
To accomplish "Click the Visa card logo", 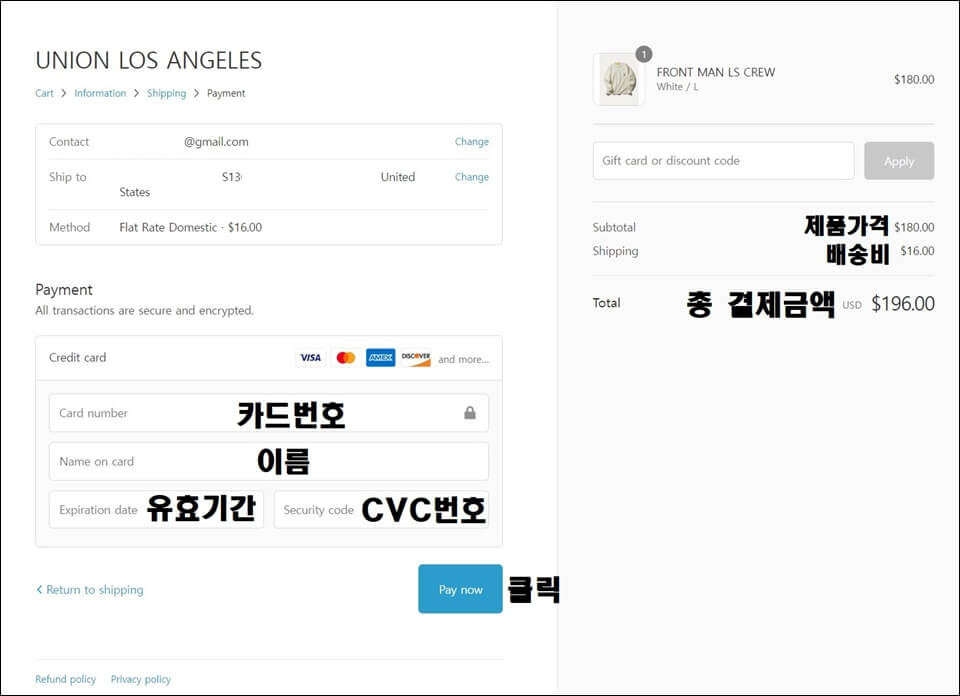I will click(x=310, y=357).
